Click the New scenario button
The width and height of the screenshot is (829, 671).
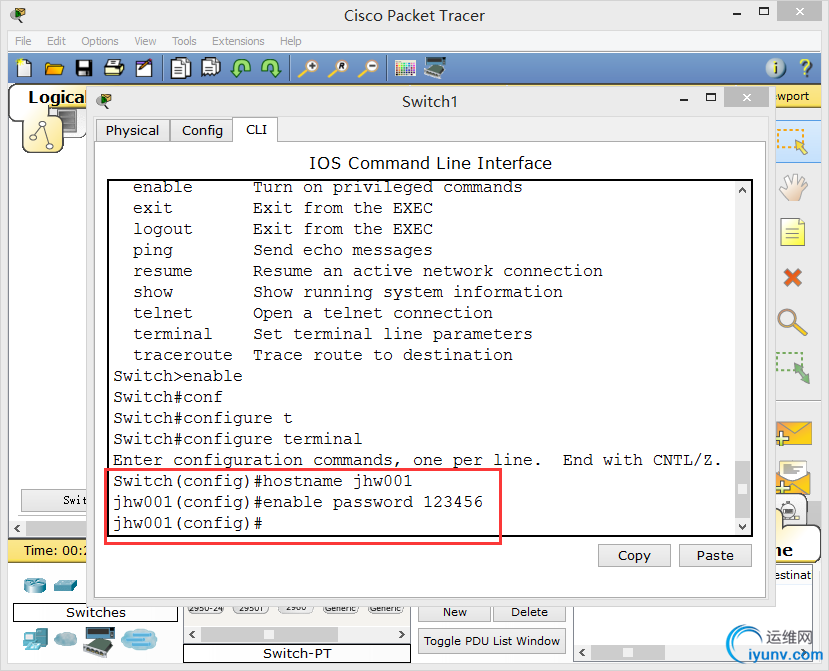[x=455, y=612]
